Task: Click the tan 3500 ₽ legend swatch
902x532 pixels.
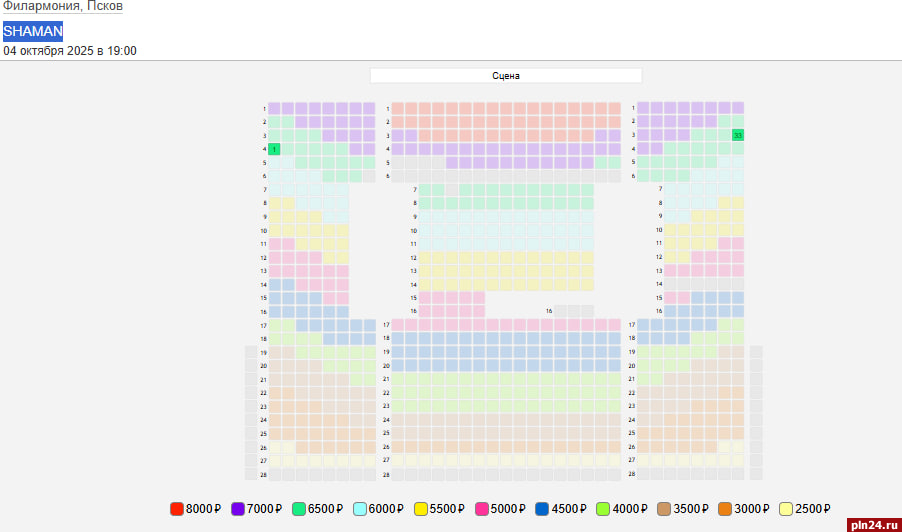Action: [664, 509]
